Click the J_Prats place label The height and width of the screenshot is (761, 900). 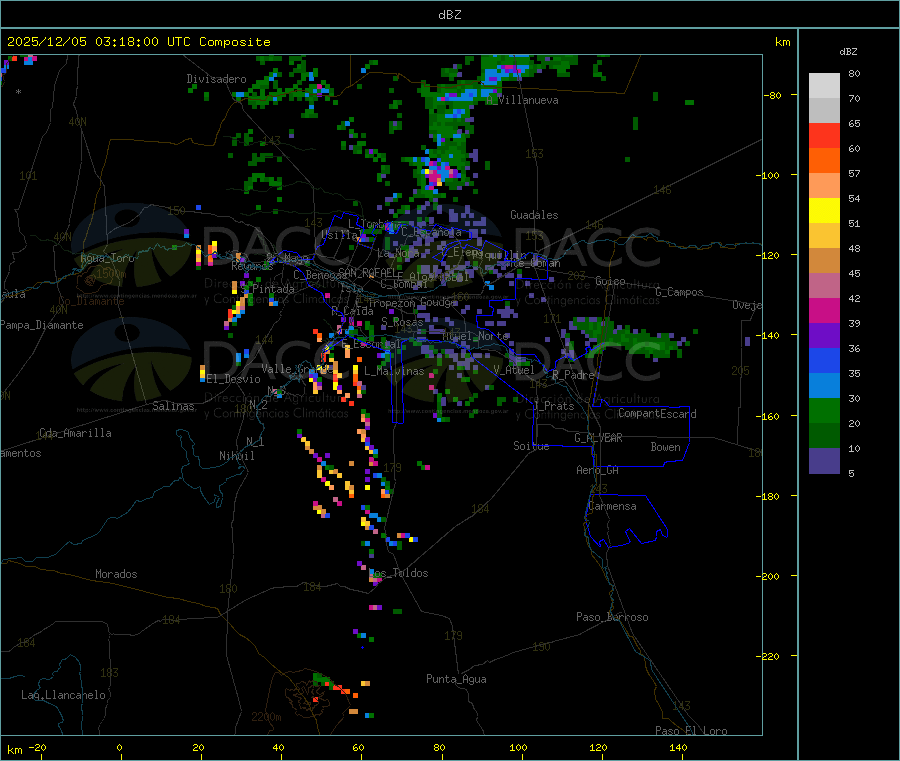(554, 406)
